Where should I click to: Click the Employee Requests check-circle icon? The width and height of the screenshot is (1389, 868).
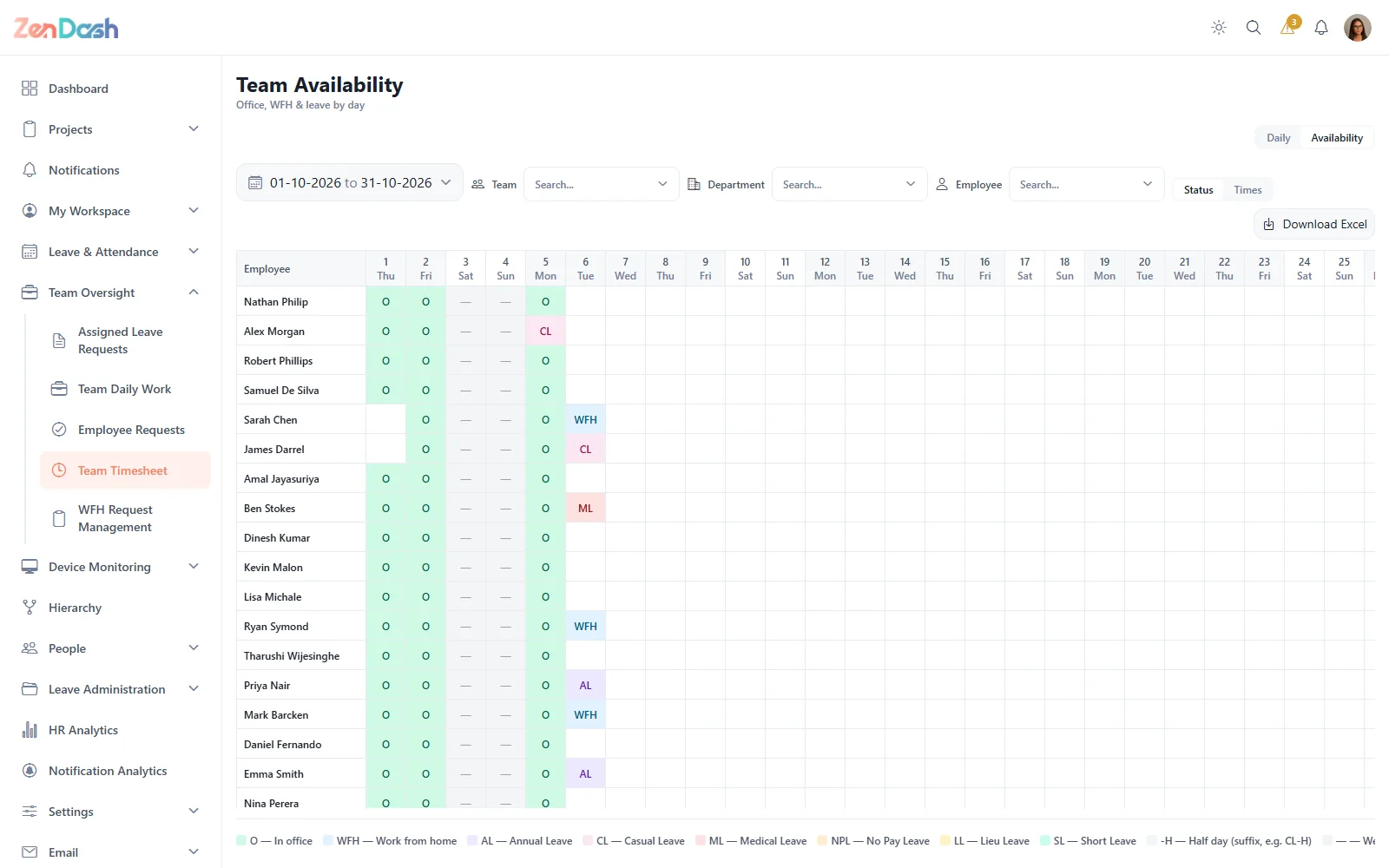(x=59, y=430)
